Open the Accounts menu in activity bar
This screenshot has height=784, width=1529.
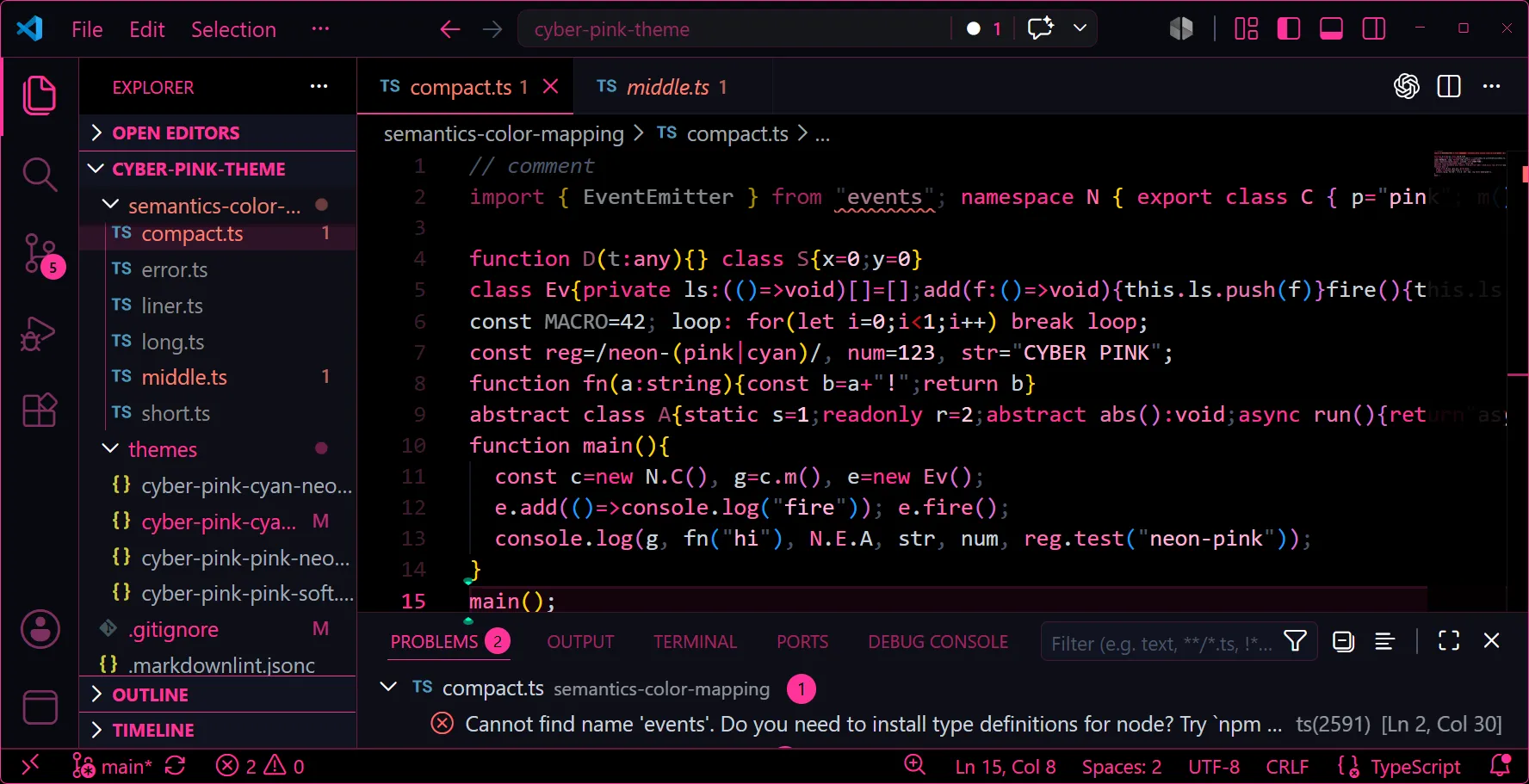(x=40, y=630)
